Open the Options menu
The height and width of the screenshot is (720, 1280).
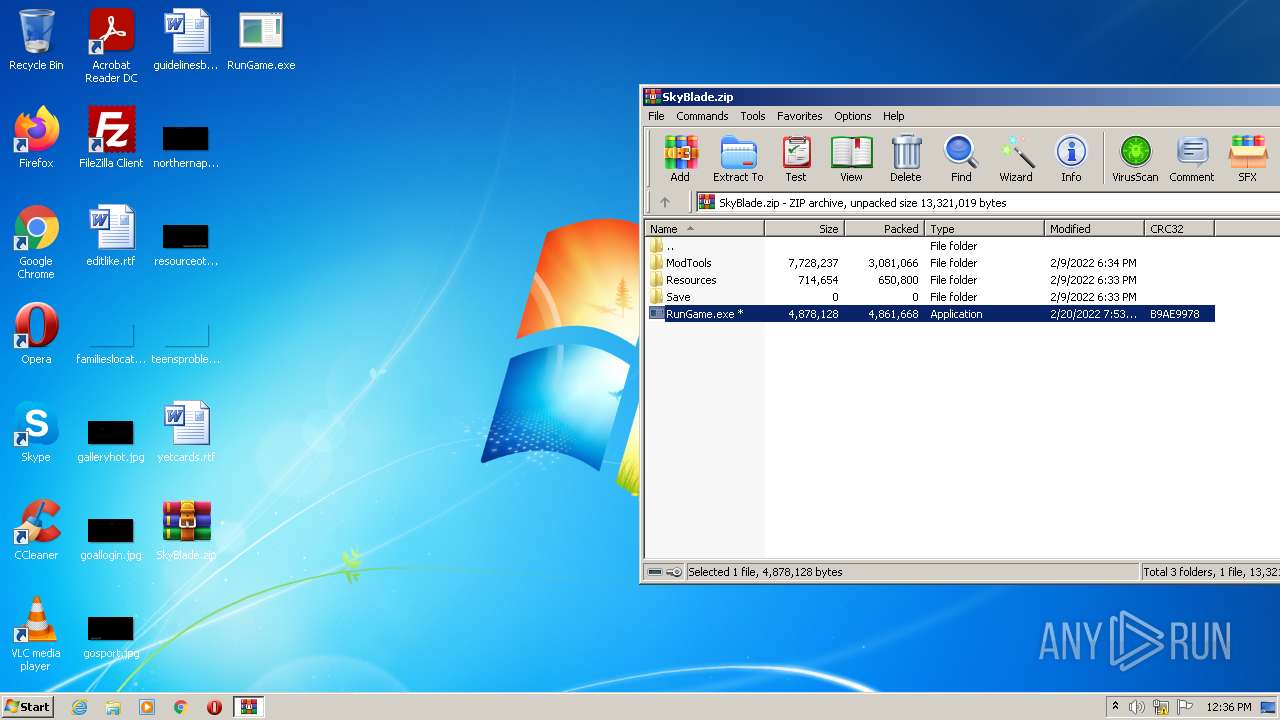[853, 116]
